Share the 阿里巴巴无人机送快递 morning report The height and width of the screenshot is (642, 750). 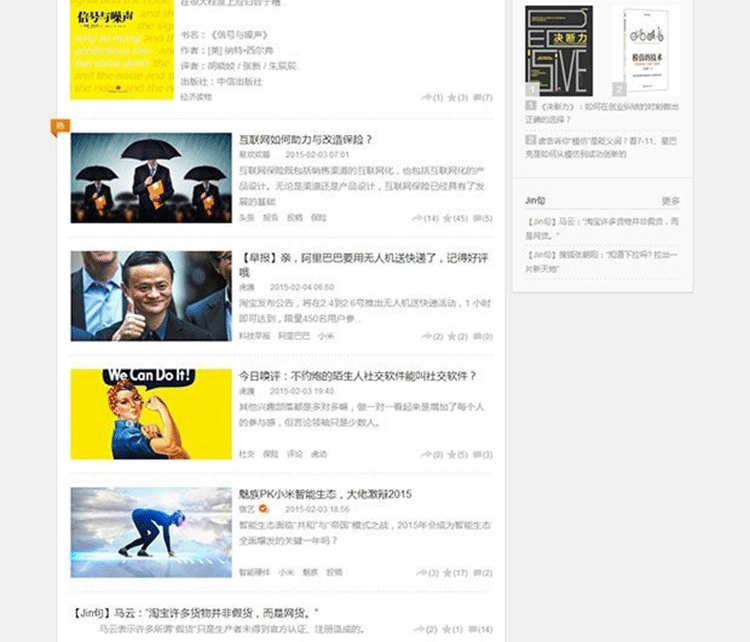(x=431, y=336)
